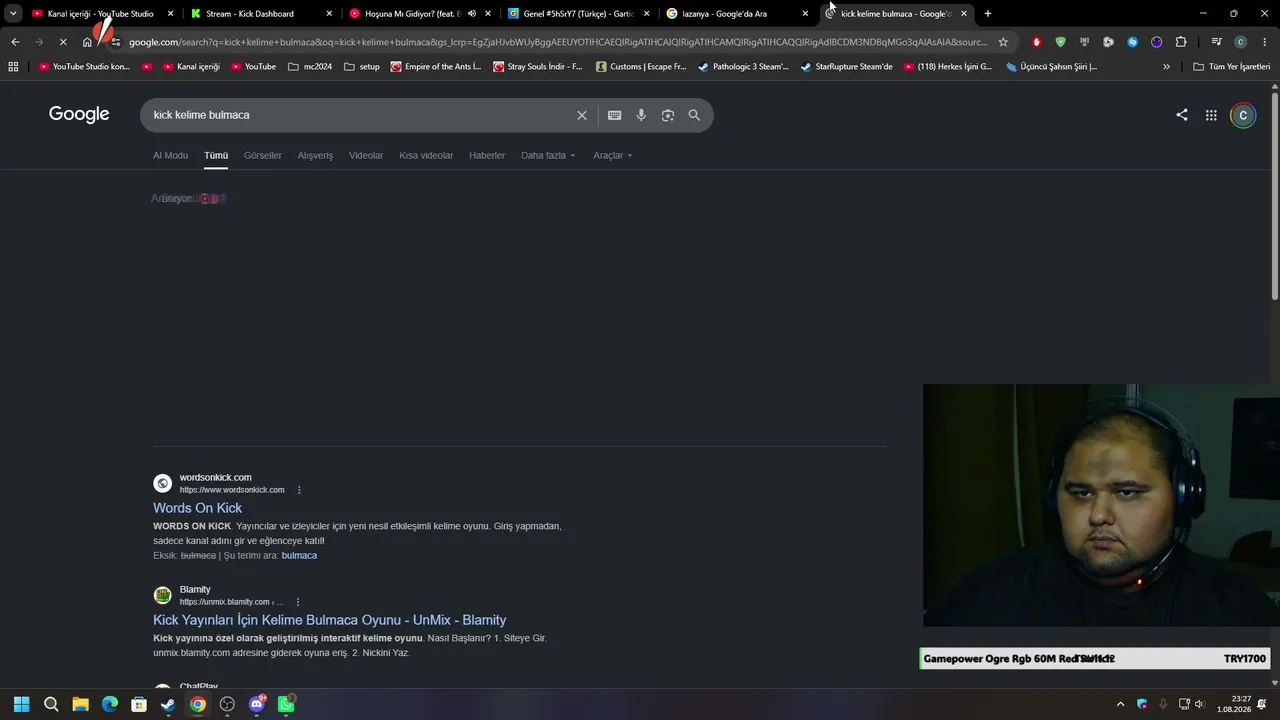Switch to the AI Modu tab

170,156
